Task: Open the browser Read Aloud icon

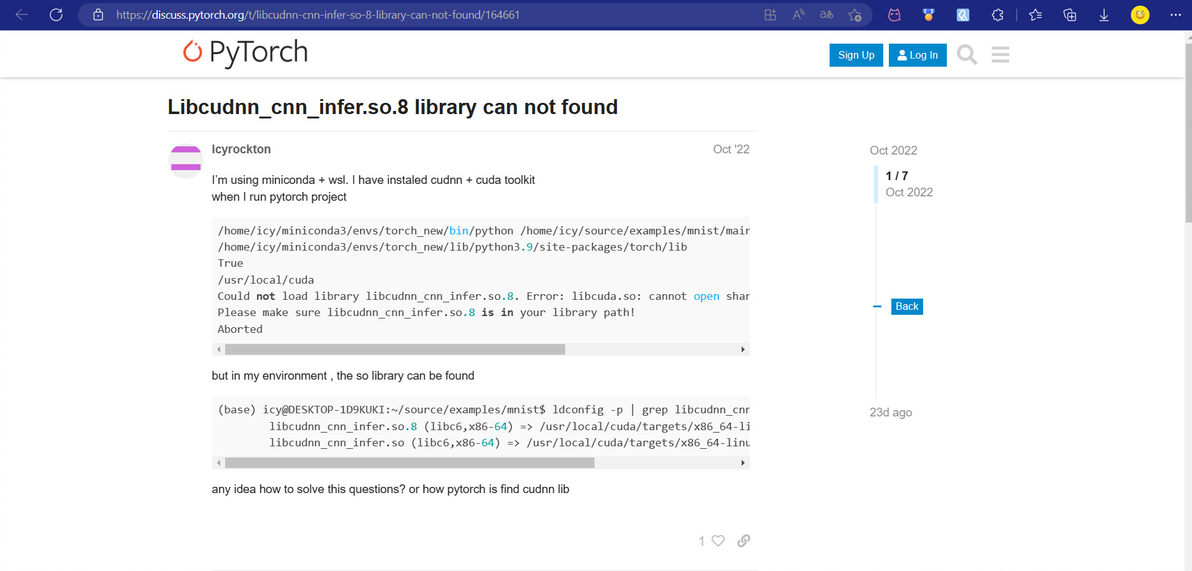Action: [799, 15]
